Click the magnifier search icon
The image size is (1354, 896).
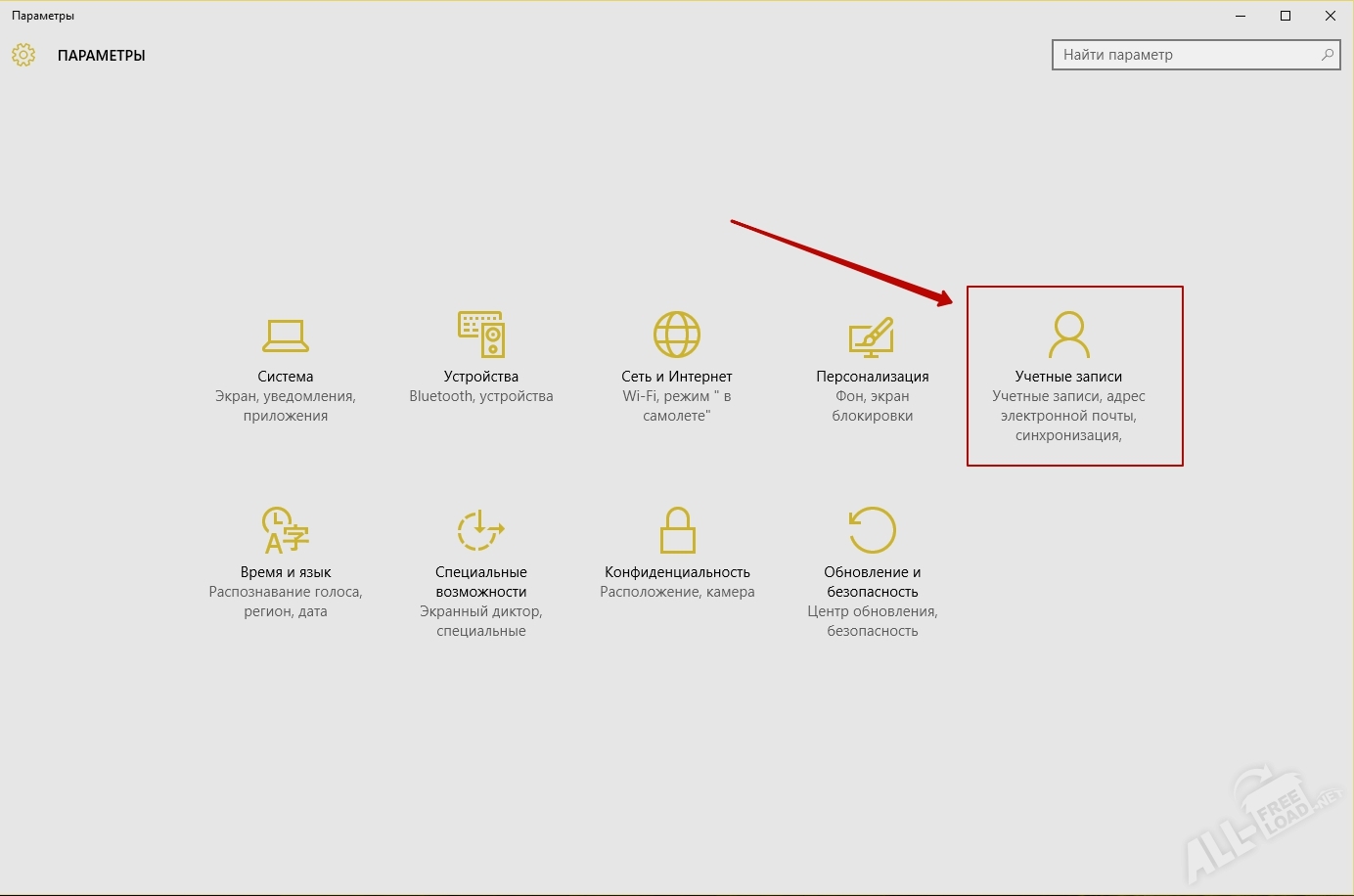(1327, 55)
